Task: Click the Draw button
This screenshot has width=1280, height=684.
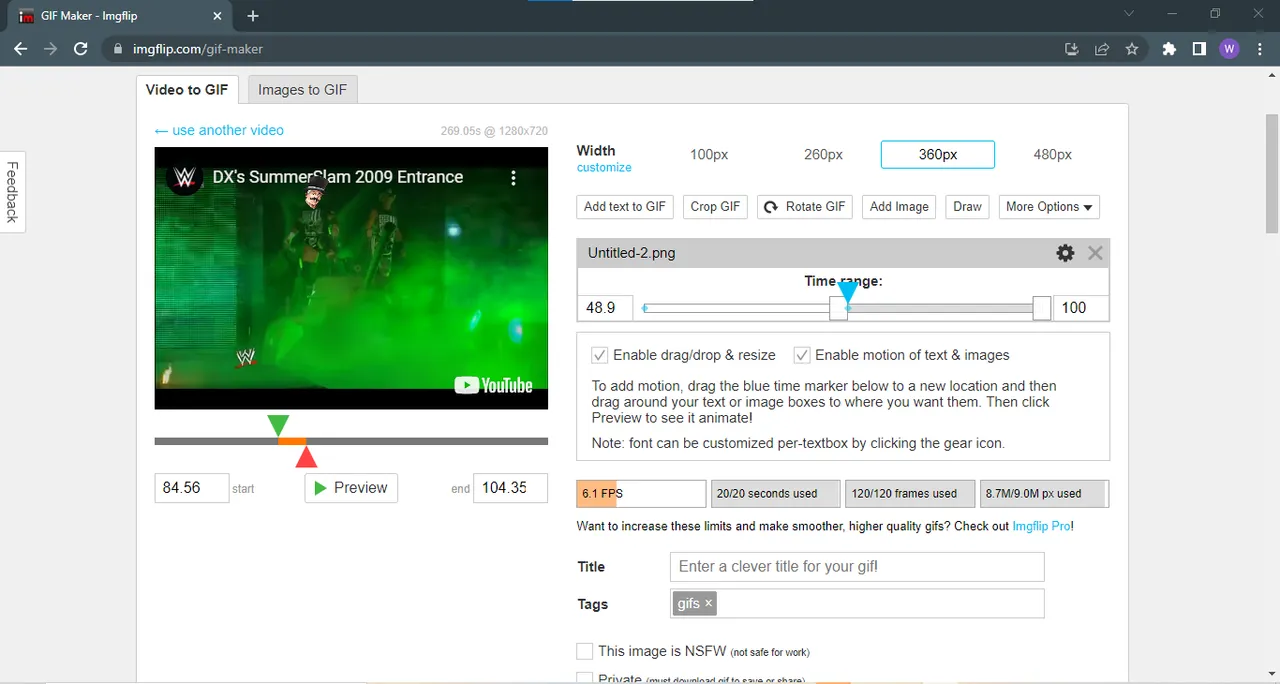Action: tap(967, 207)
